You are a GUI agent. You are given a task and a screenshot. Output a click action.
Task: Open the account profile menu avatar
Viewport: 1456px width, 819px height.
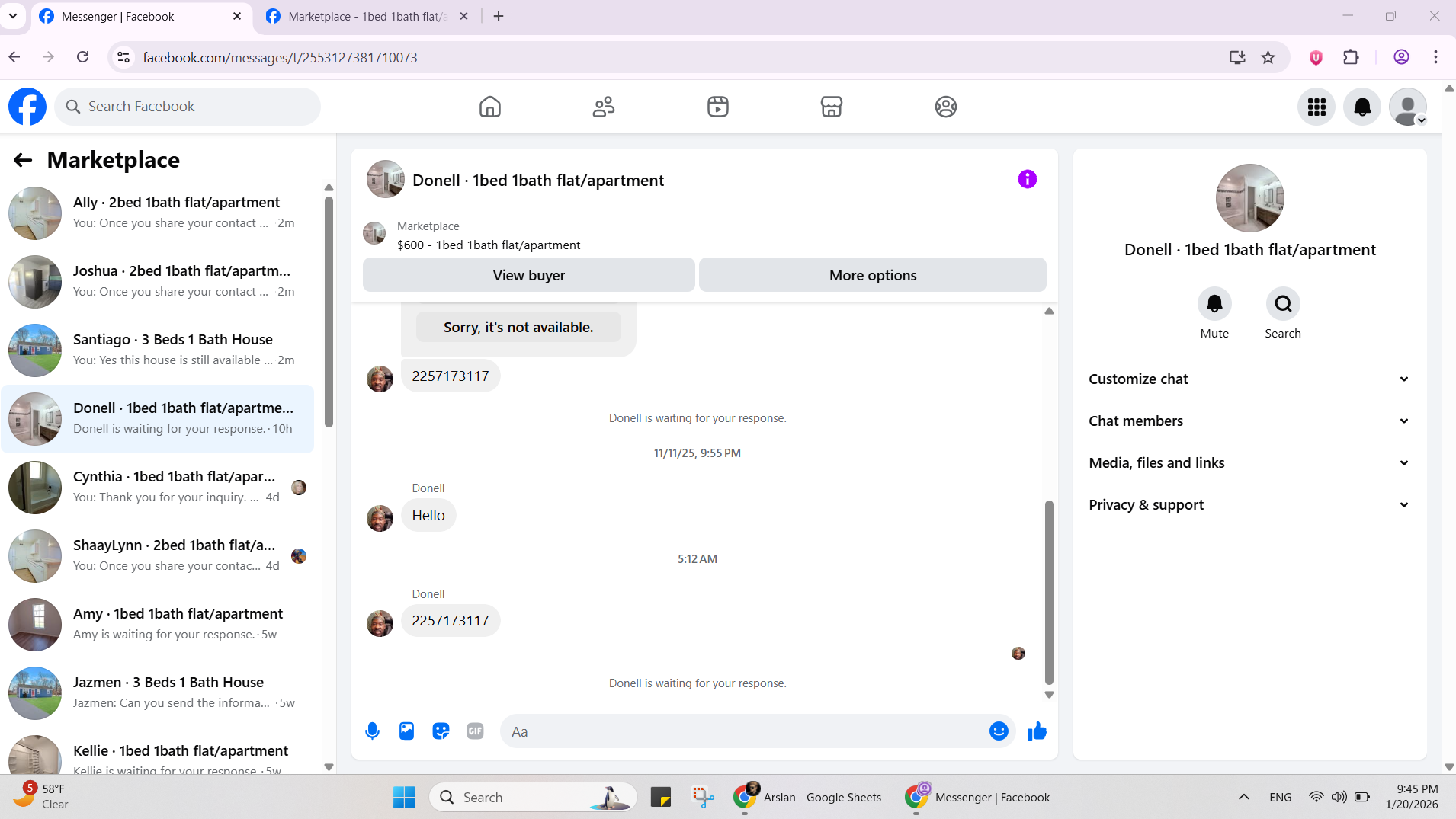click(1408, 107)
